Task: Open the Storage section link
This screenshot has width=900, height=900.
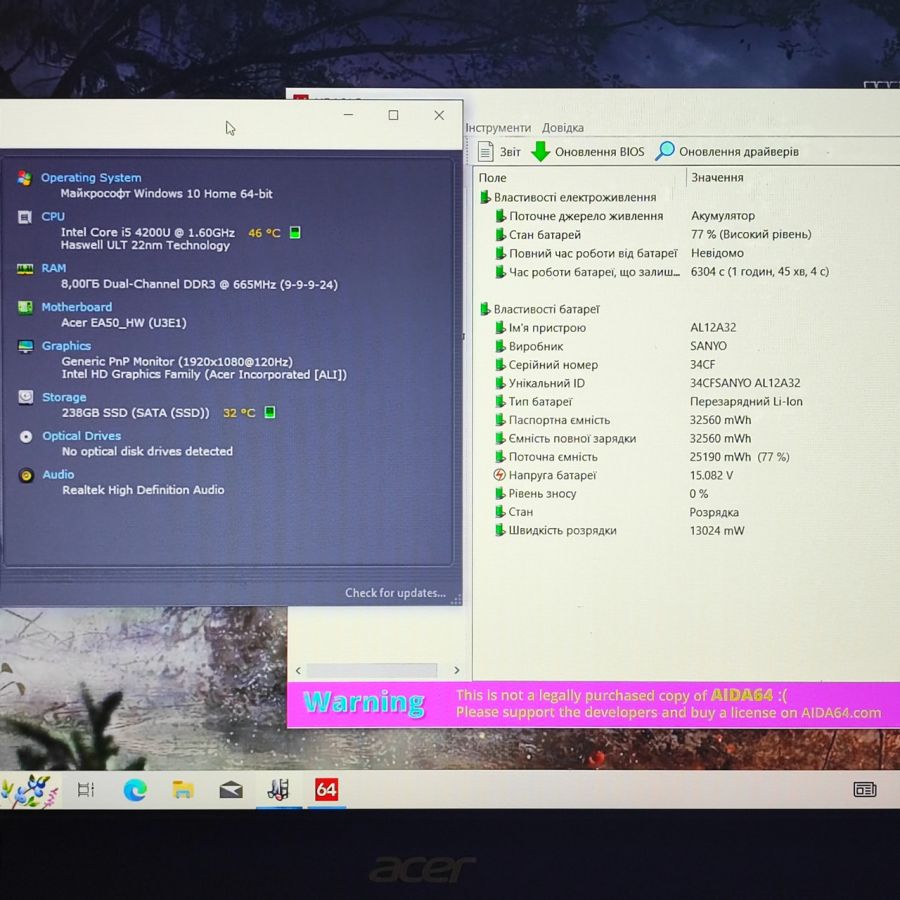Action: [x=64, y=397]
